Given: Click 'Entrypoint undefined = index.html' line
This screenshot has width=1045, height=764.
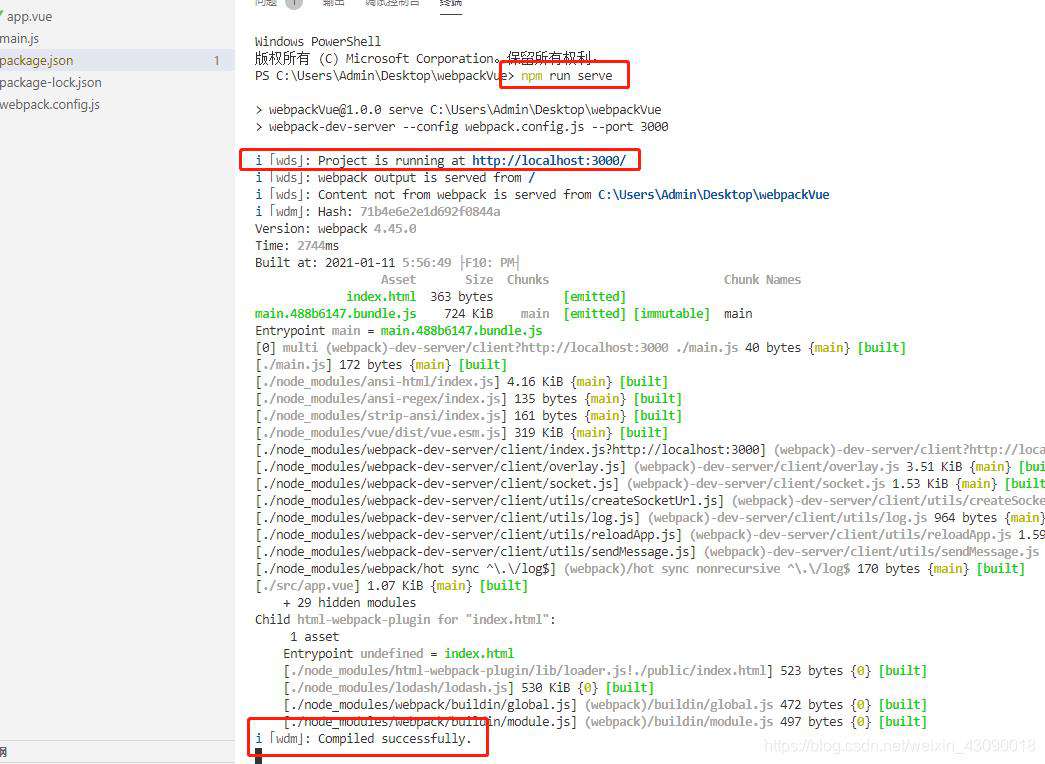Looking at the screenshot, I should [x=399, y=653].
